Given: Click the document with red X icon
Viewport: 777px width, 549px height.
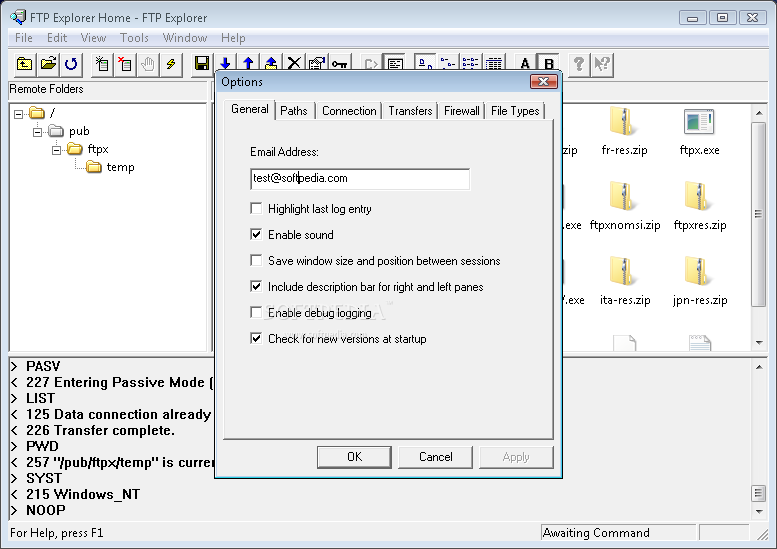Looking at the screenshot, I should pos(125,64).
